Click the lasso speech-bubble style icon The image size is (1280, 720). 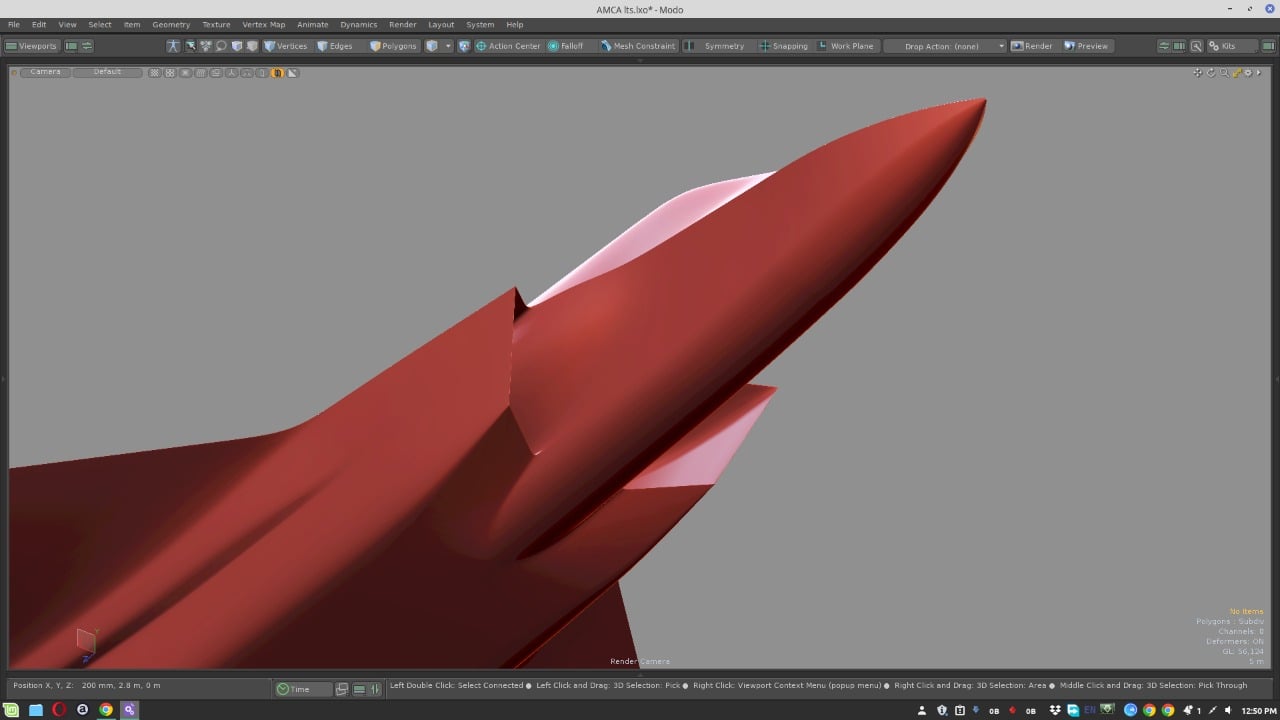(221, 46)
